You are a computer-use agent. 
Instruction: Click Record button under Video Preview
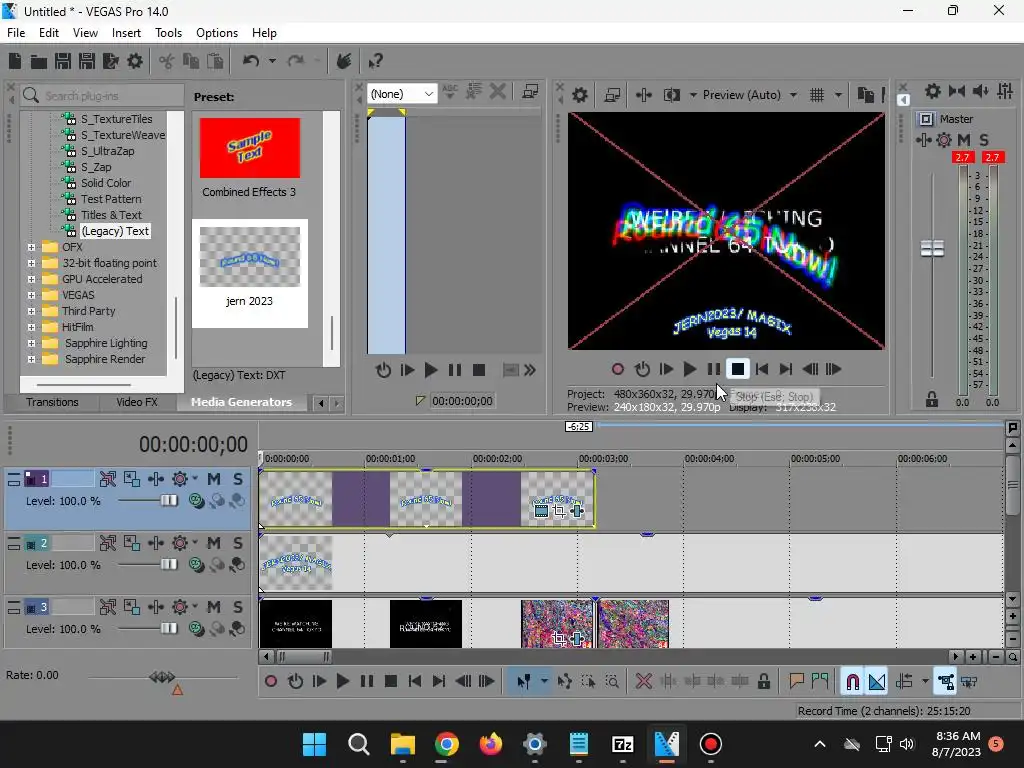(618, 370)
